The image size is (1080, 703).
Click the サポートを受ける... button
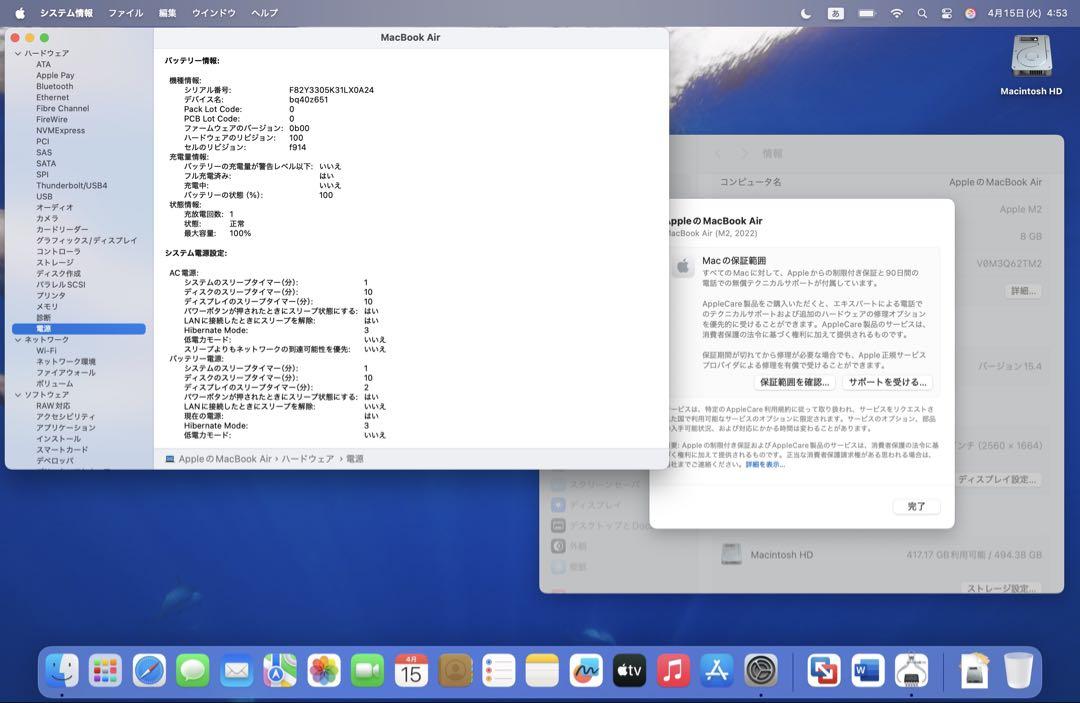point(887,382)
